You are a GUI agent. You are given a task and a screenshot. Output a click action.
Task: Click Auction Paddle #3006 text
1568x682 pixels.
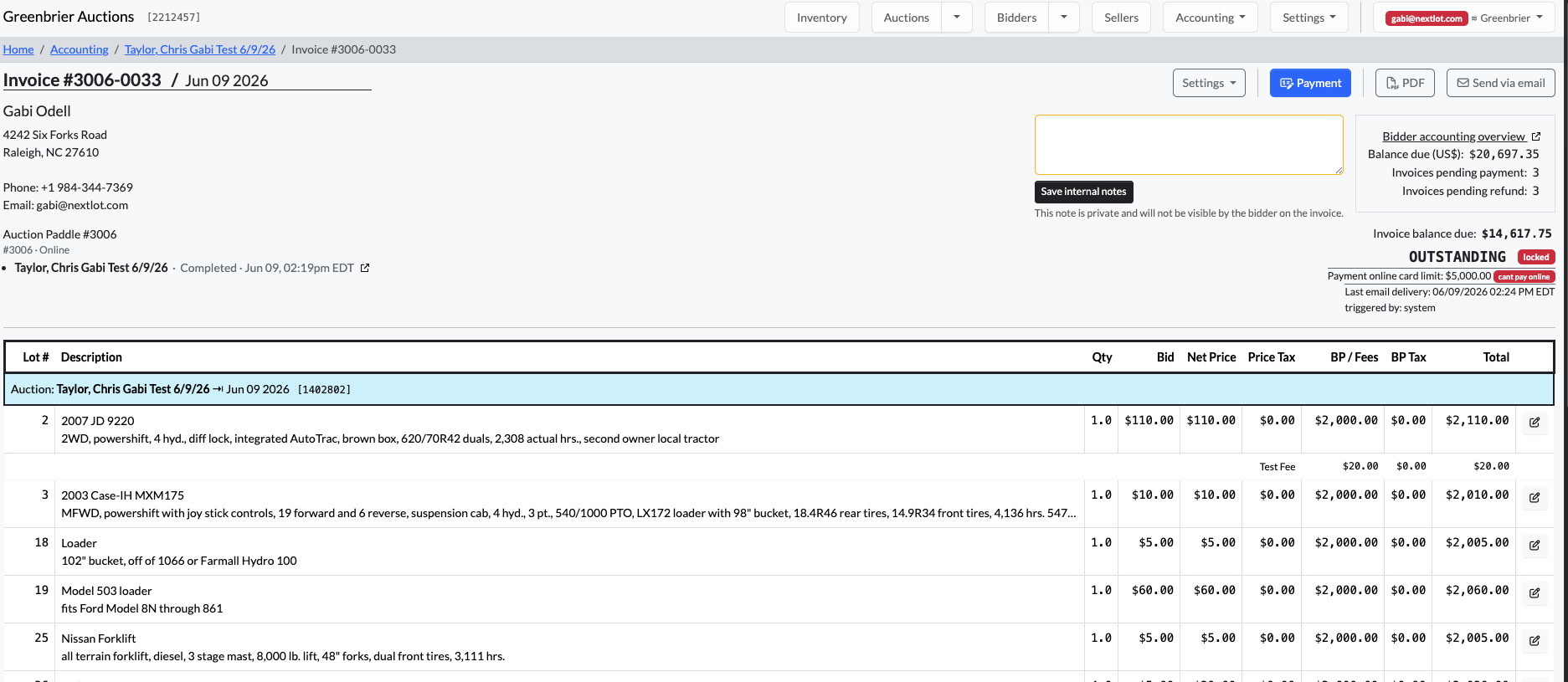pyautogui.click(x=59, y=234)
